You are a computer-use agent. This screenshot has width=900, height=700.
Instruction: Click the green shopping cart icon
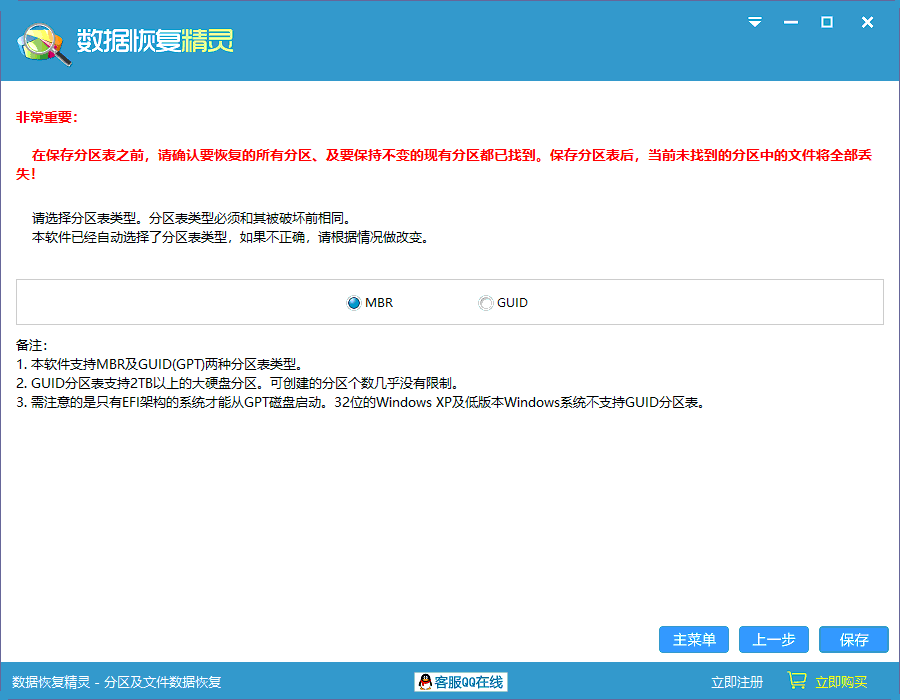[796, 680]
